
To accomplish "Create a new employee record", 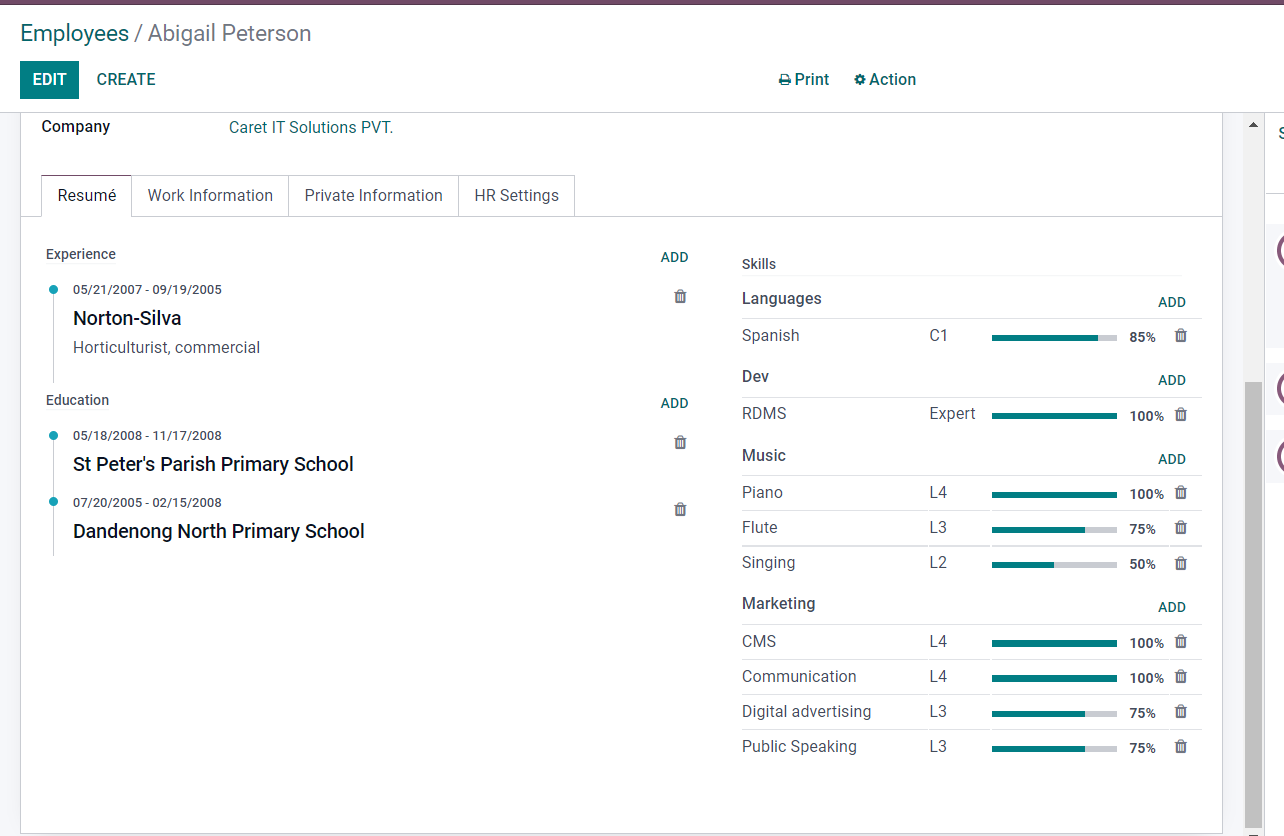I will click(126, 80).
